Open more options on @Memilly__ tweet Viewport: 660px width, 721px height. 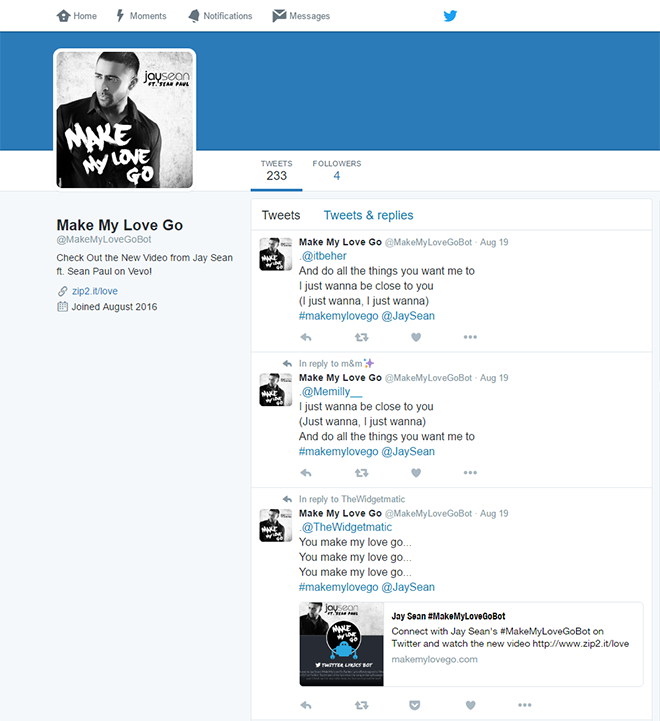(x=470, y=472)
